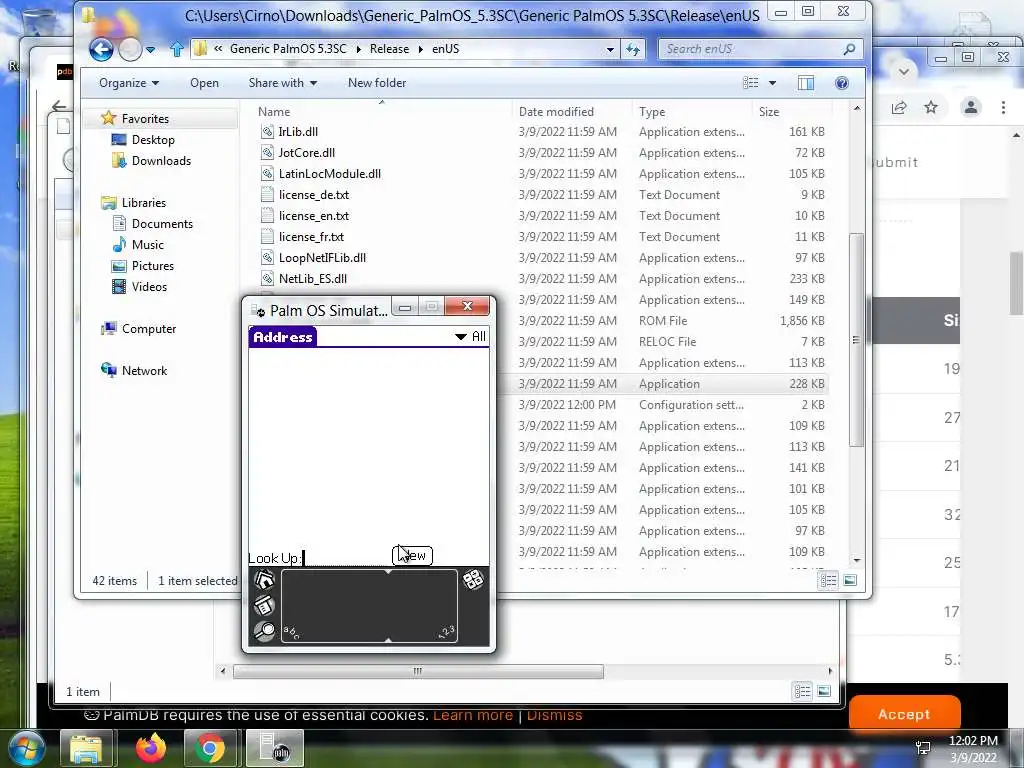Click the orange Accept cookies button
Screen dimensions: 1024x768
click(x=904, y=714)
